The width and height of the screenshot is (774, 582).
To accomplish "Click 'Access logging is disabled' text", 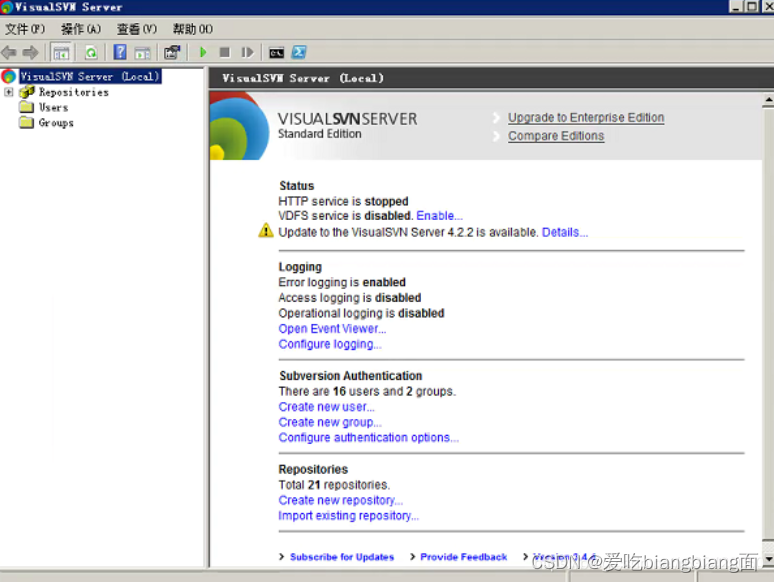I will 349,298.
